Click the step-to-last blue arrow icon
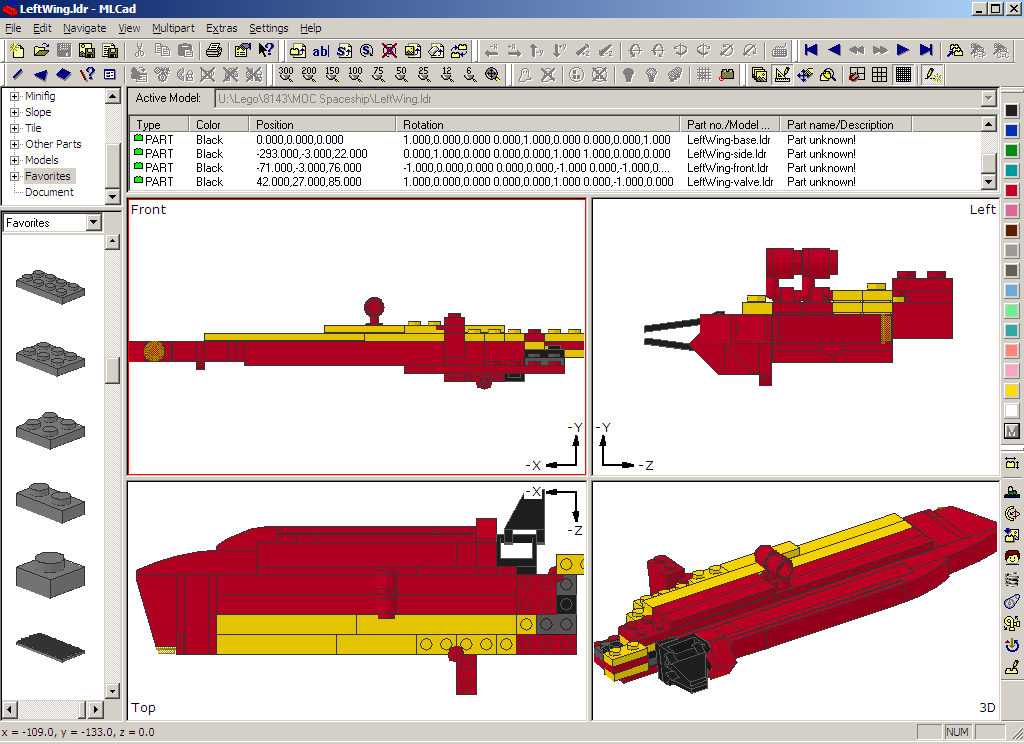This screenshot has height=744, width=1024. tap(926, 50)
